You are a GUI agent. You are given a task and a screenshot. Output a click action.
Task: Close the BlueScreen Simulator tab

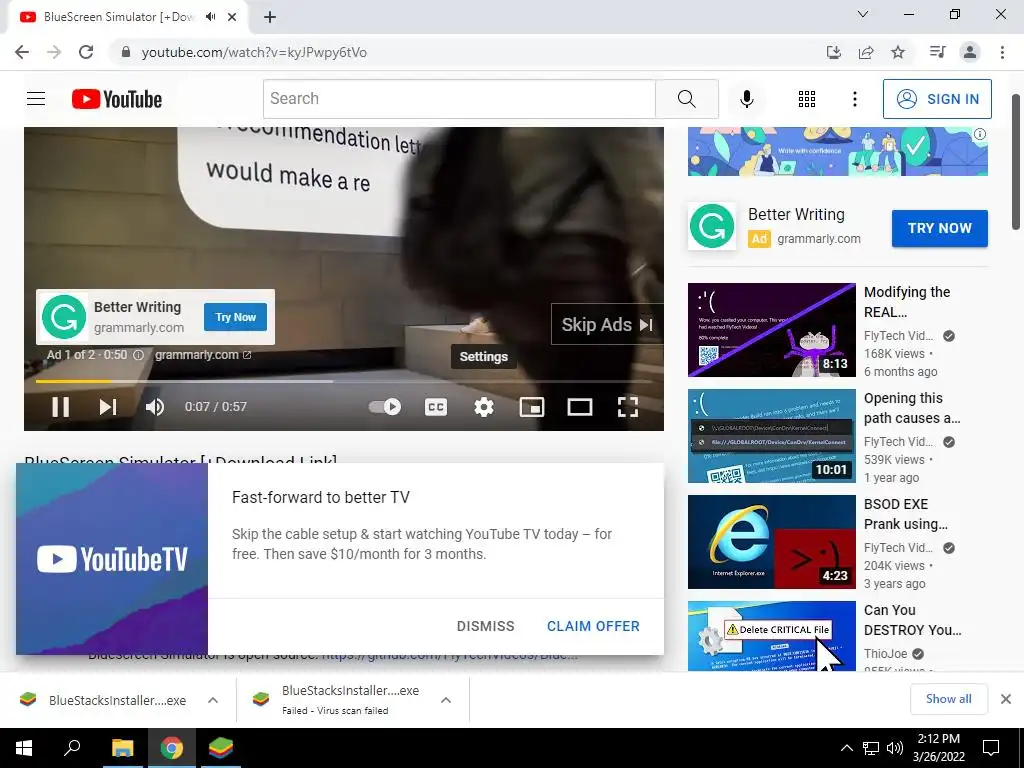click(x=232, y=17)
